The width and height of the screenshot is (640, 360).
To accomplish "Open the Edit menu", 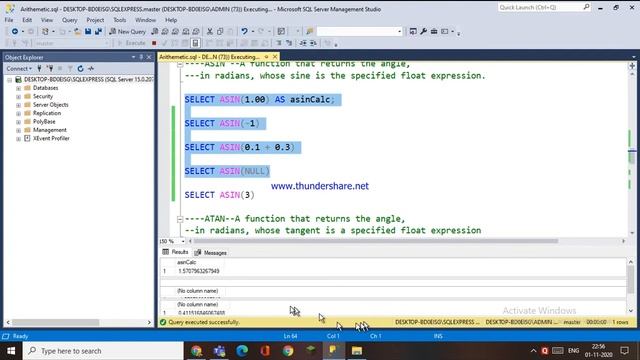I will (x=27, y=20).
